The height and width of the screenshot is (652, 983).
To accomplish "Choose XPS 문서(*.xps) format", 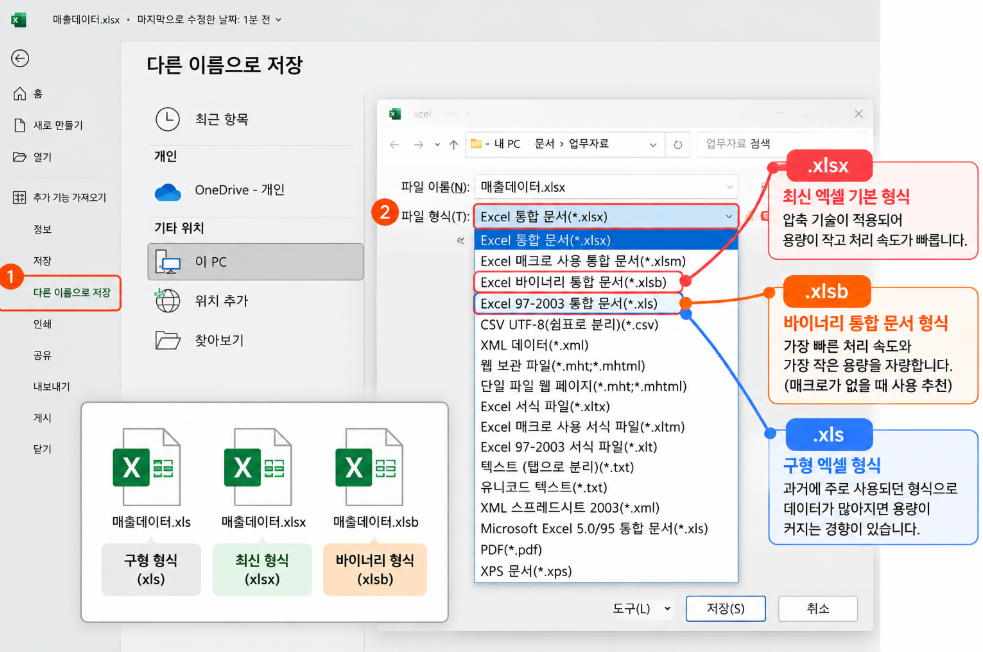I will click(x=606, y=571).
